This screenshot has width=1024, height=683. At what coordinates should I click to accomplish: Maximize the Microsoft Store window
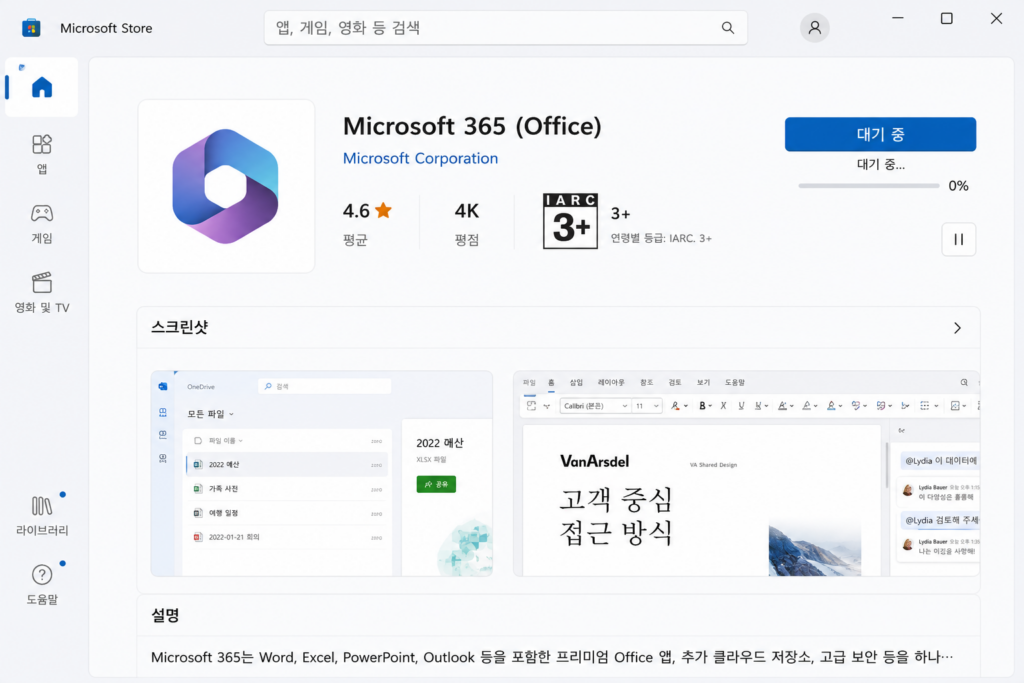[946, 18]
